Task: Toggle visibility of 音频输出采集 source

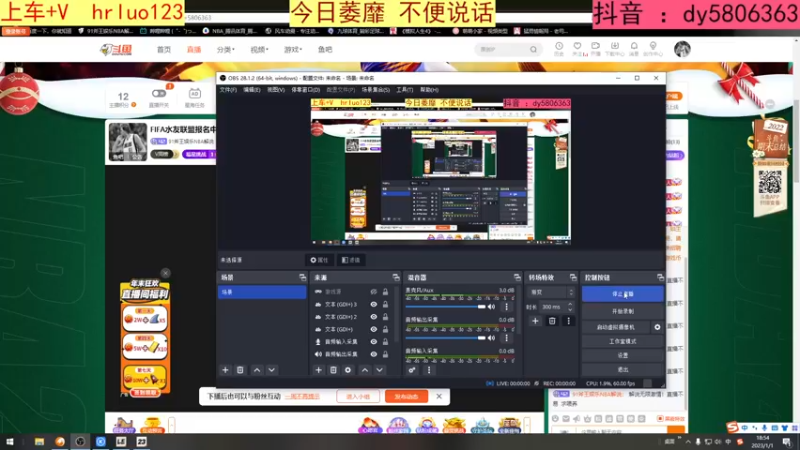Action: point(373,354)
